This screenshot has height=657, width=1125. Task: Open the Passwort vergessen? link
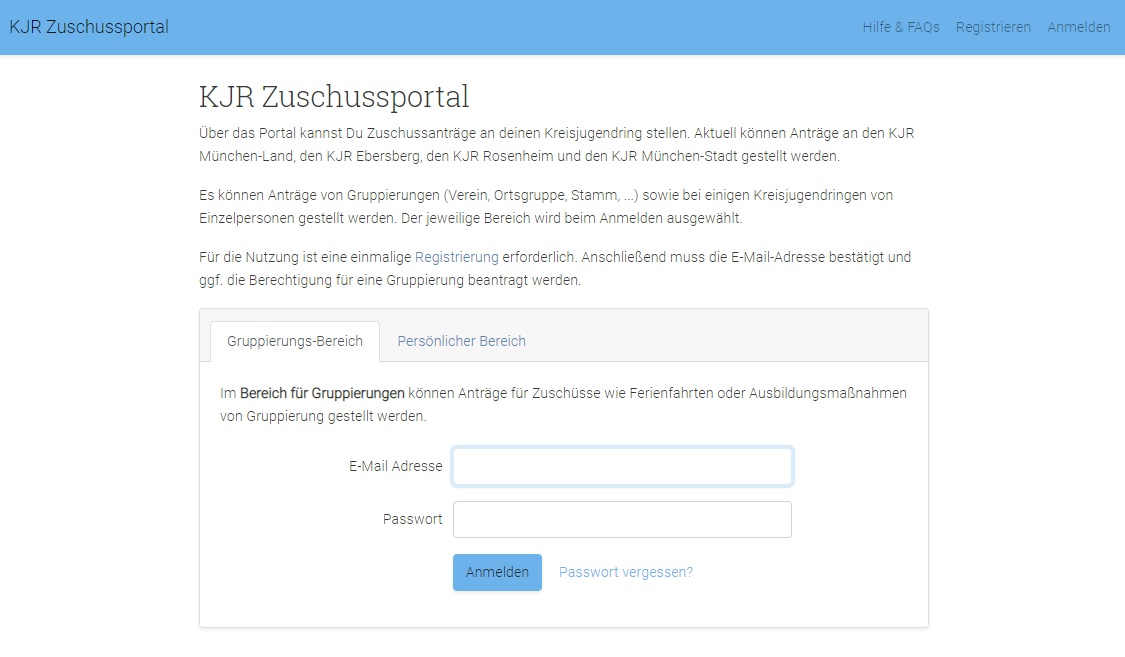point(625,572)
